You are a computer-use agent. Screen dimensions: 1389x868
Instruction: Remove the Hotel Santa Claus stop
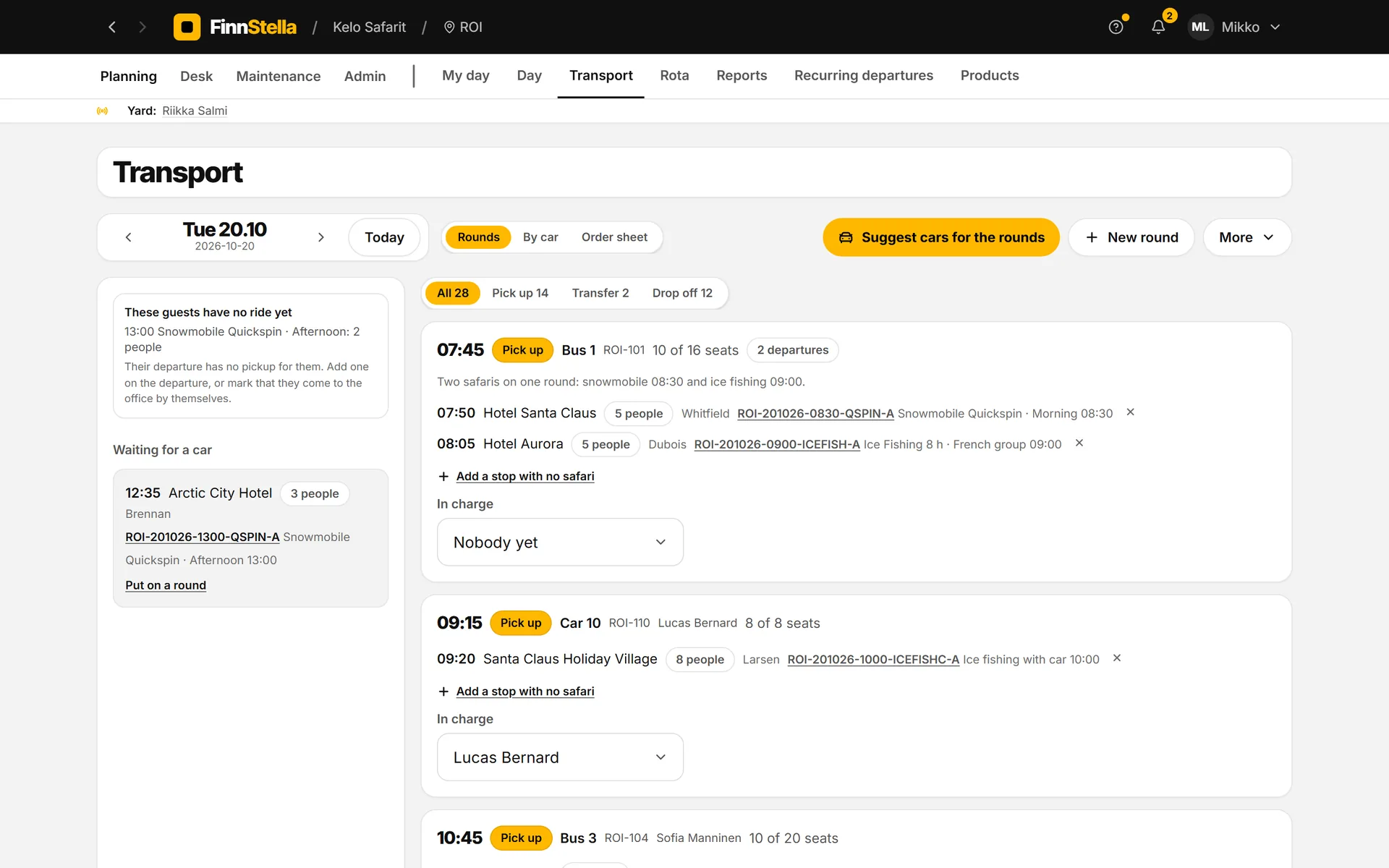tap(1130, 412)
